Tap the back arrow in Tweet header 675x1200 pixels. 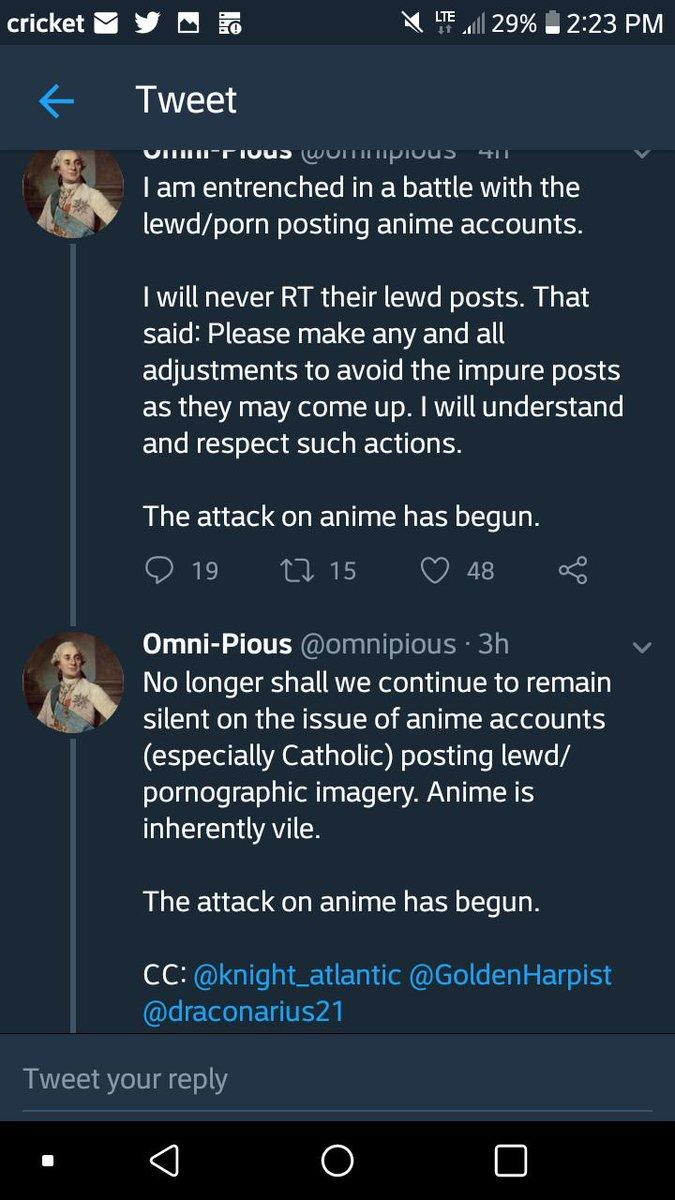(56, 101)
